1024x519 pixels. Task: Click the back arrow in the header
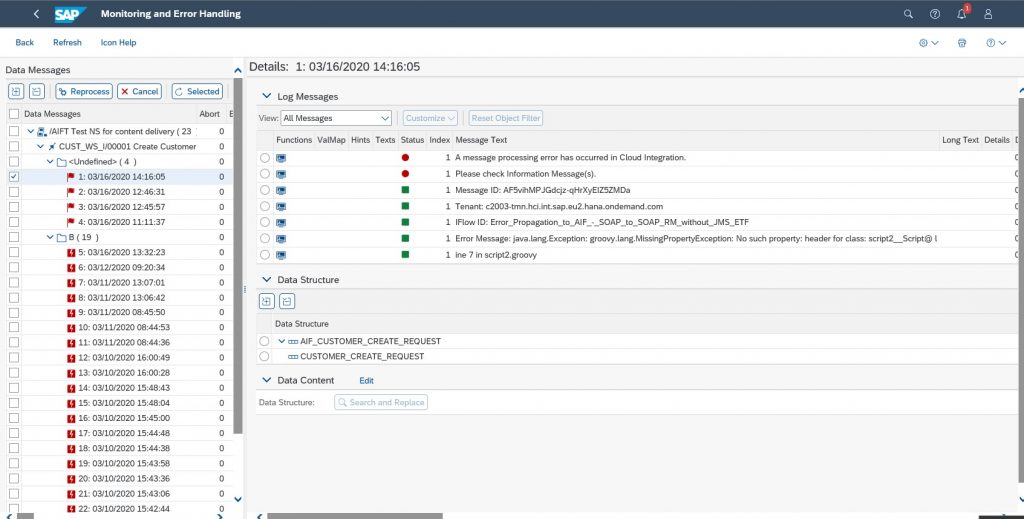coord(36,14)
